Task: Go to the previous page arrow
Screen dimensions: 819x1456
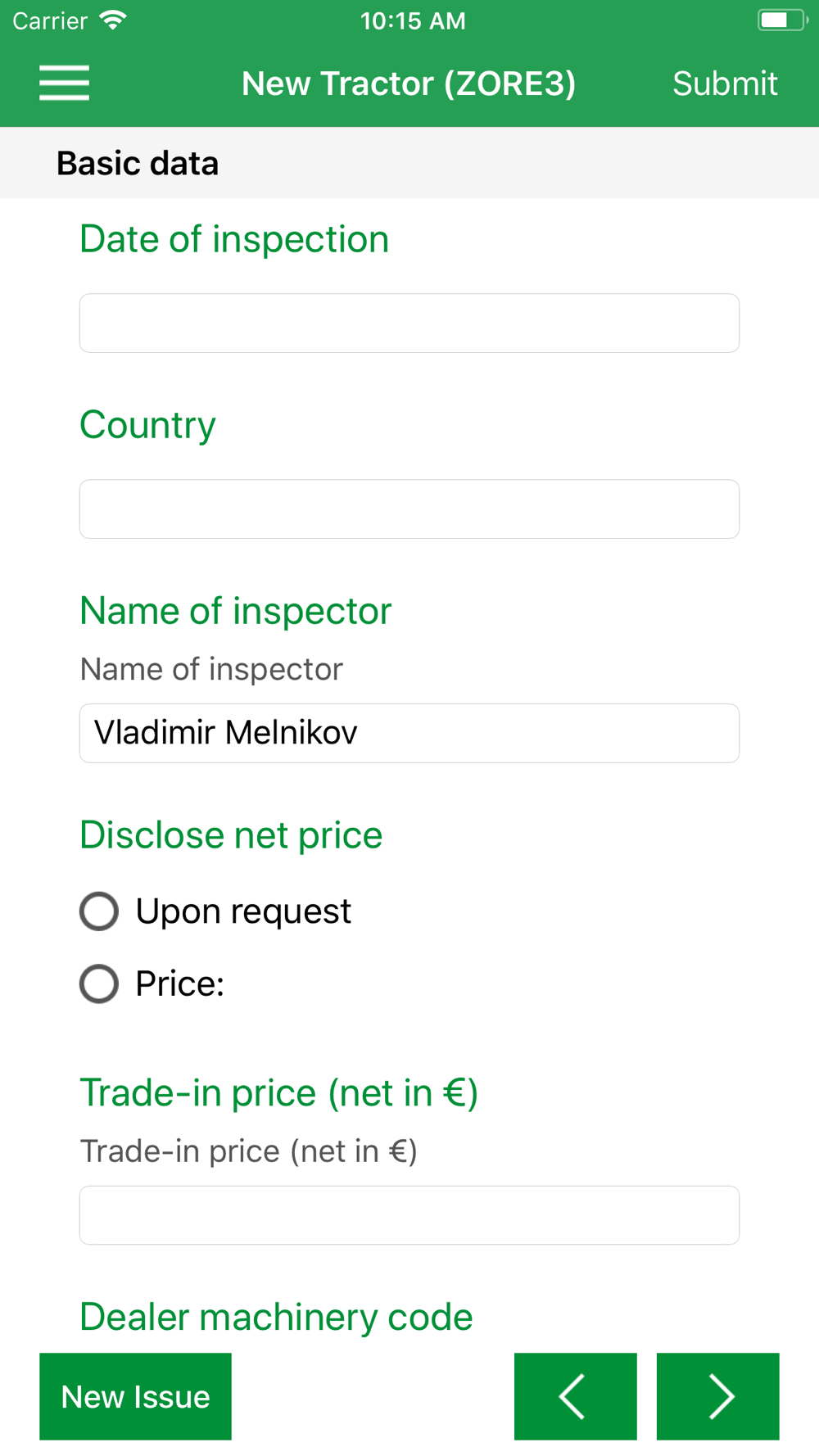Action: click(x=576, y=1396)
